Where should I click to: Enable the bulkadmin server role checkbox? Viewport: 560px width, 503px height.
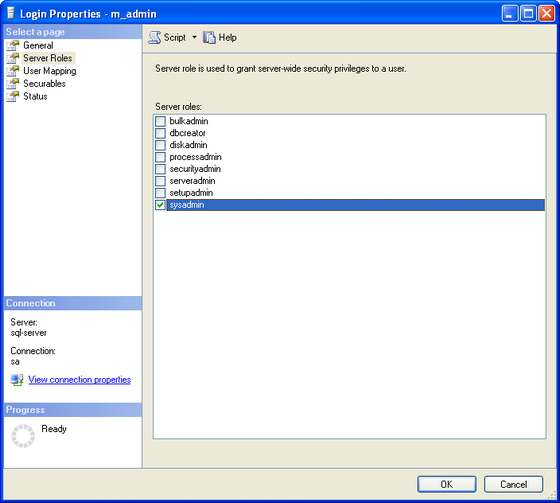click(160, 121)
